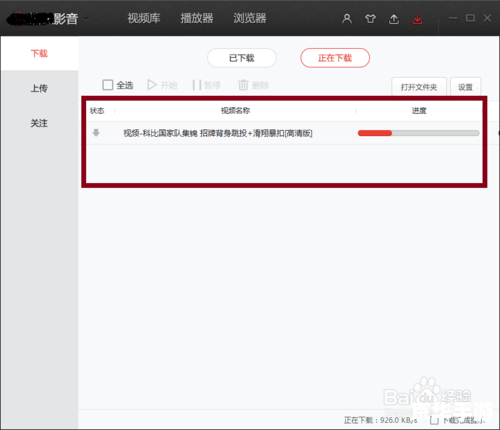The image size is (500, 430).
Task: Close the window
Action: coord(487,18)
